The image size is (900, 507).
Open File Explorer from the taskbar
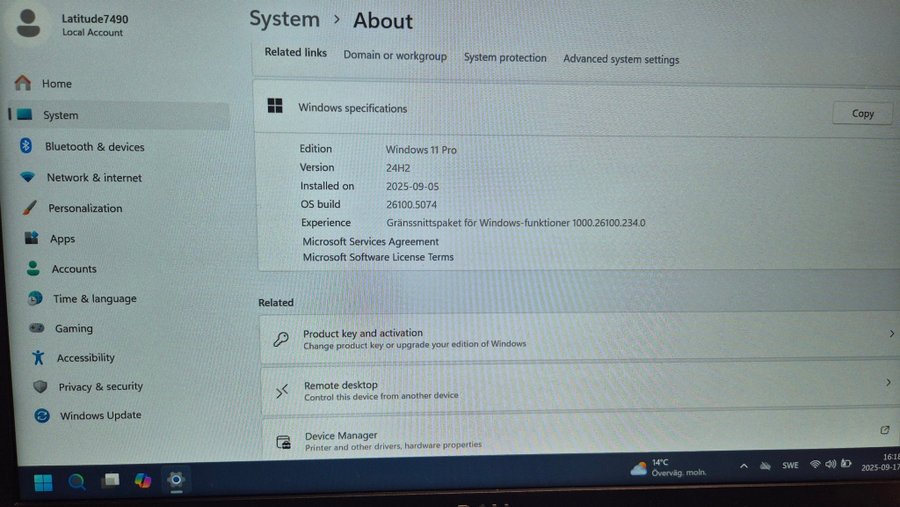point(110,480)
